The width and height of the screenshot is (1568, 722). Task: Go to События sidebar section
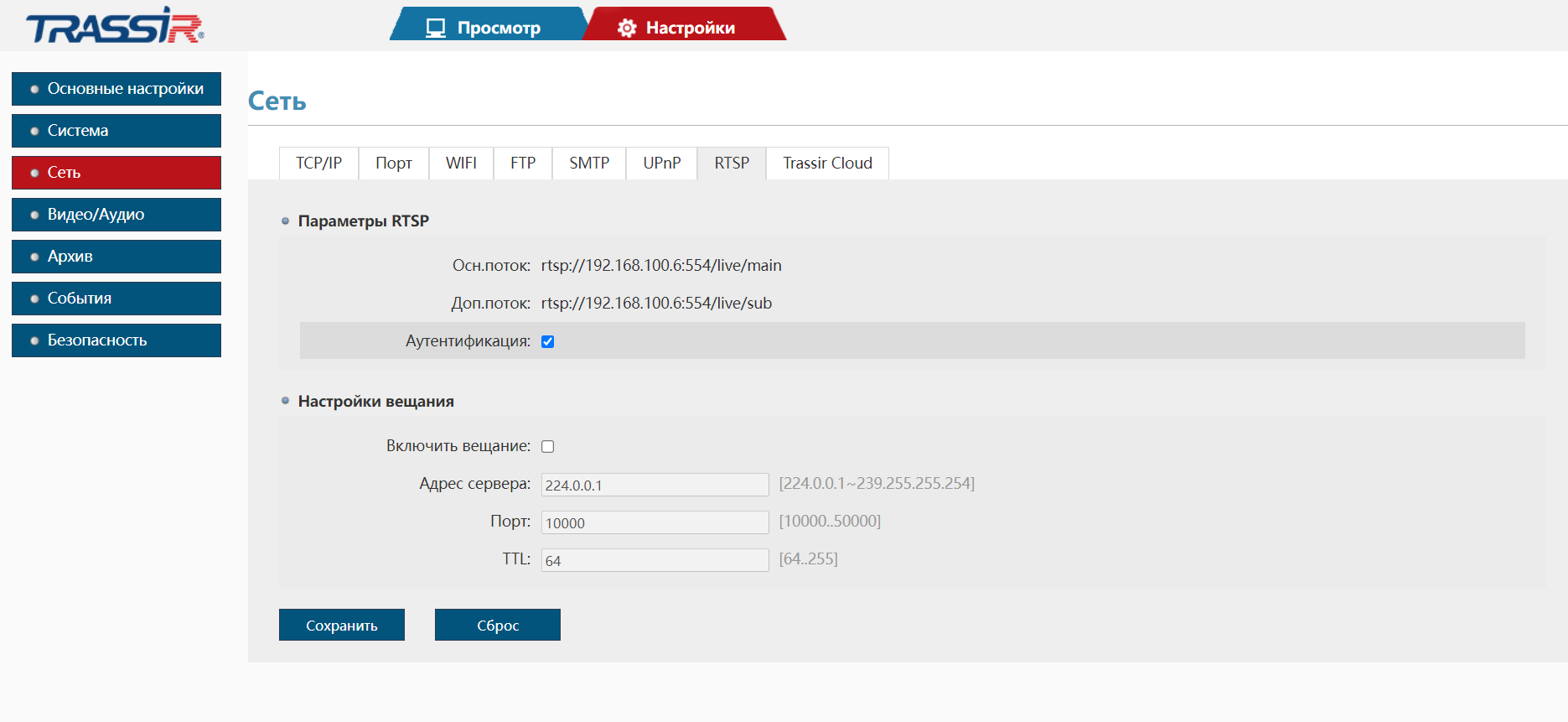pyautogui.click(x=116, y=299)
